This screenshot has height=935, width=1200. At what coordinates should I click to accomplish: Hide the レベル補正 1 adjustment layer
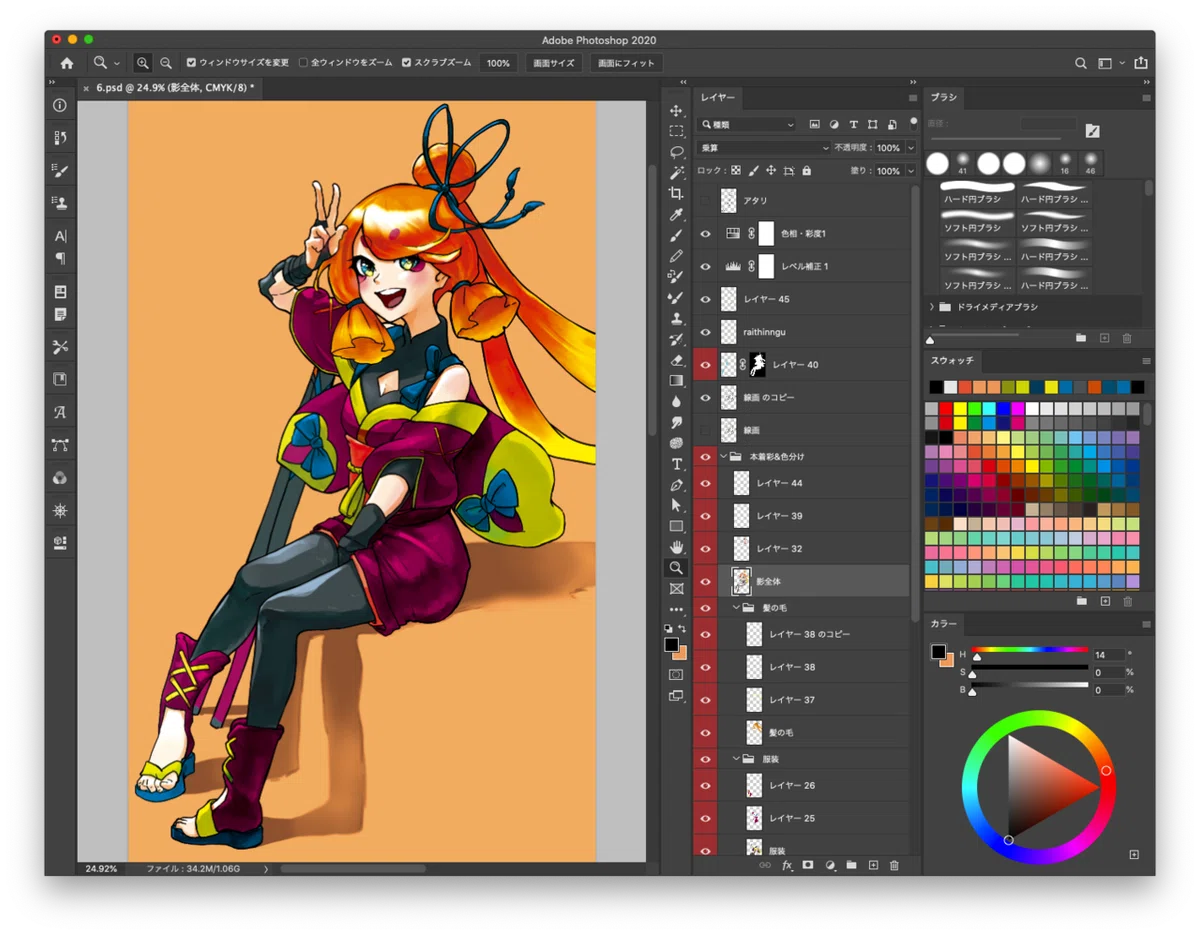pyautogui.click(x=705, y=266)
